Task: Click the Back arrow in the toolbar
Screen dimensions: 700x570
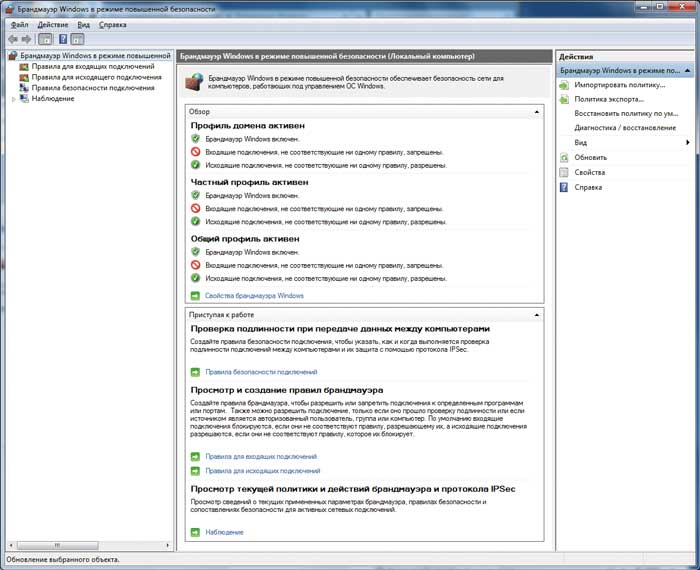Action: (x=12, y=39)
